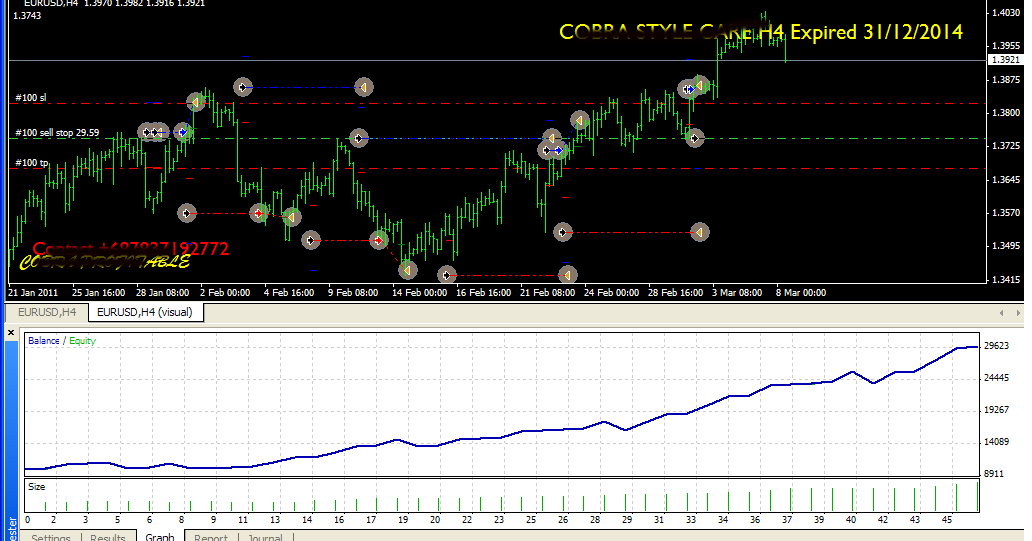This screenshot has width=1032, height=541.
Task: Click the 14089 balance axis value
Action: click(996, 442)
